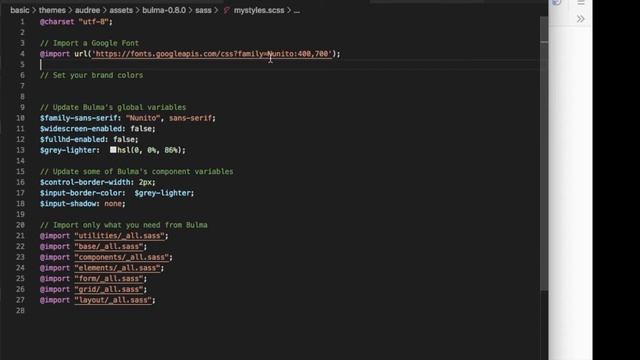Viewport: 640px width, 360px height.
Task: Click '$grey-lighter:' declaration on line 13
Action: [70, 150]
